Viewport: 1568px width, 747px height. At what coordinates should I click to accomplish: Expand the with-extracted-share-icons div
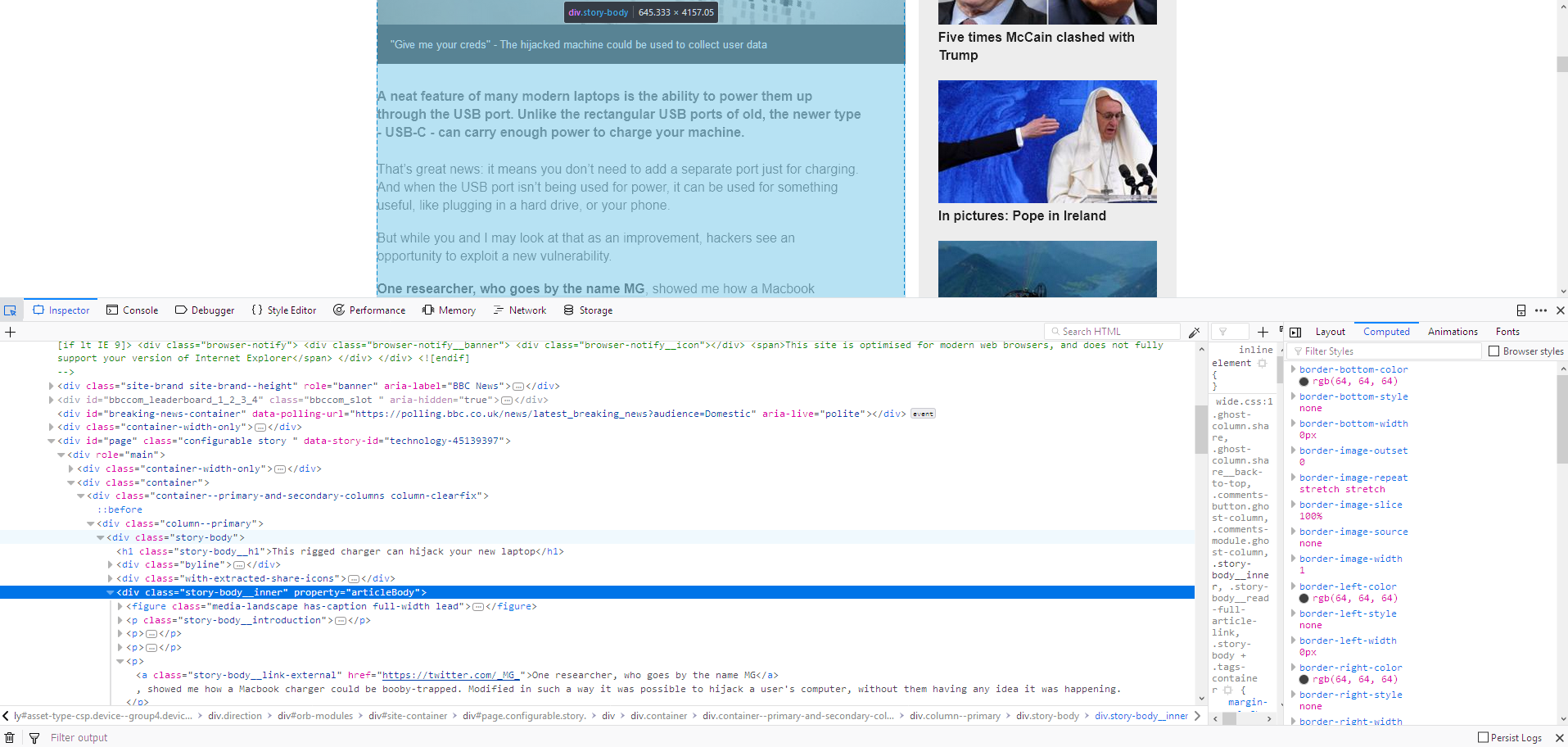tap(111, 578)
